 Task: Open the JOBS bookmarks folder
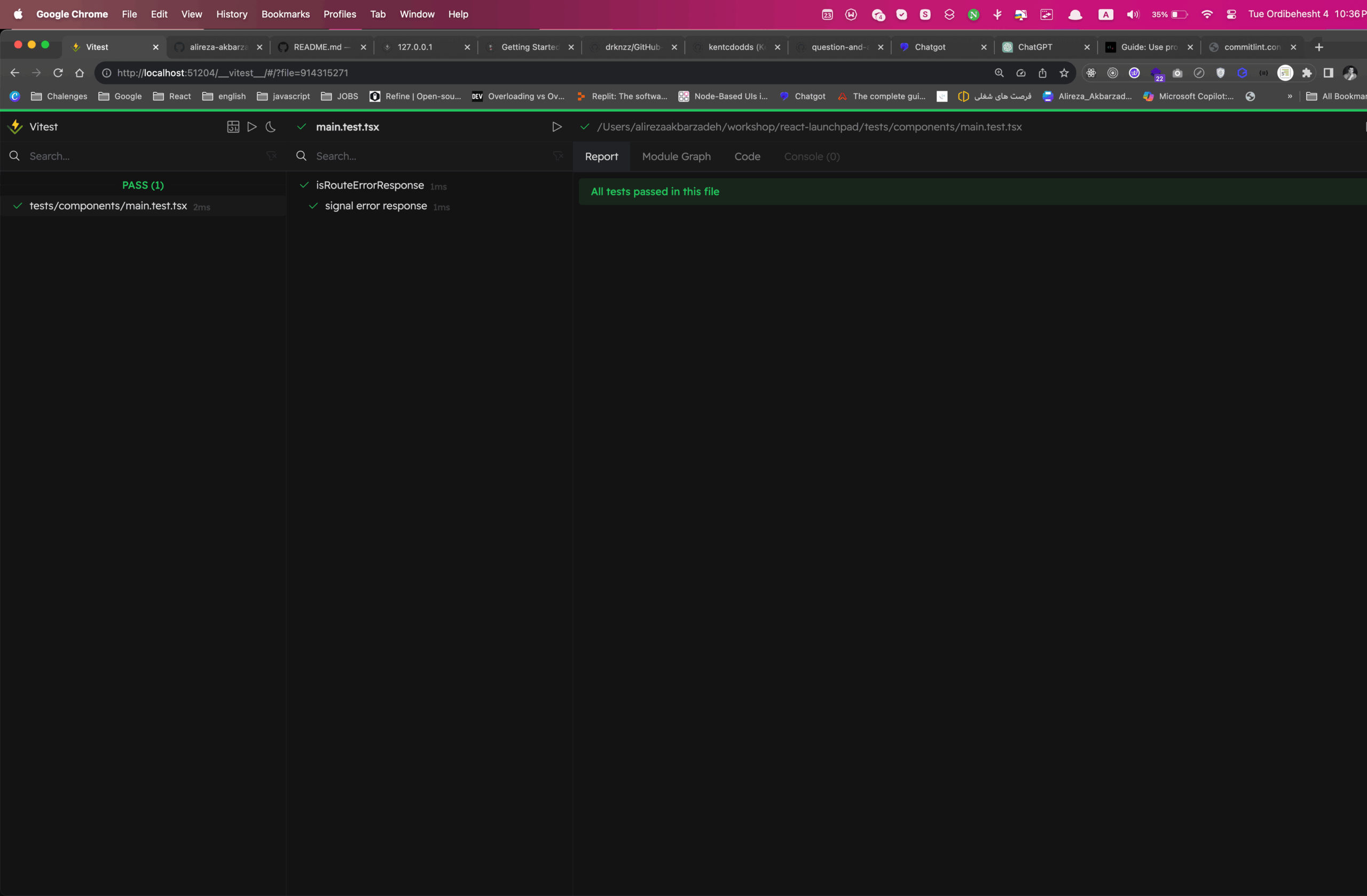tap(340, 97)
